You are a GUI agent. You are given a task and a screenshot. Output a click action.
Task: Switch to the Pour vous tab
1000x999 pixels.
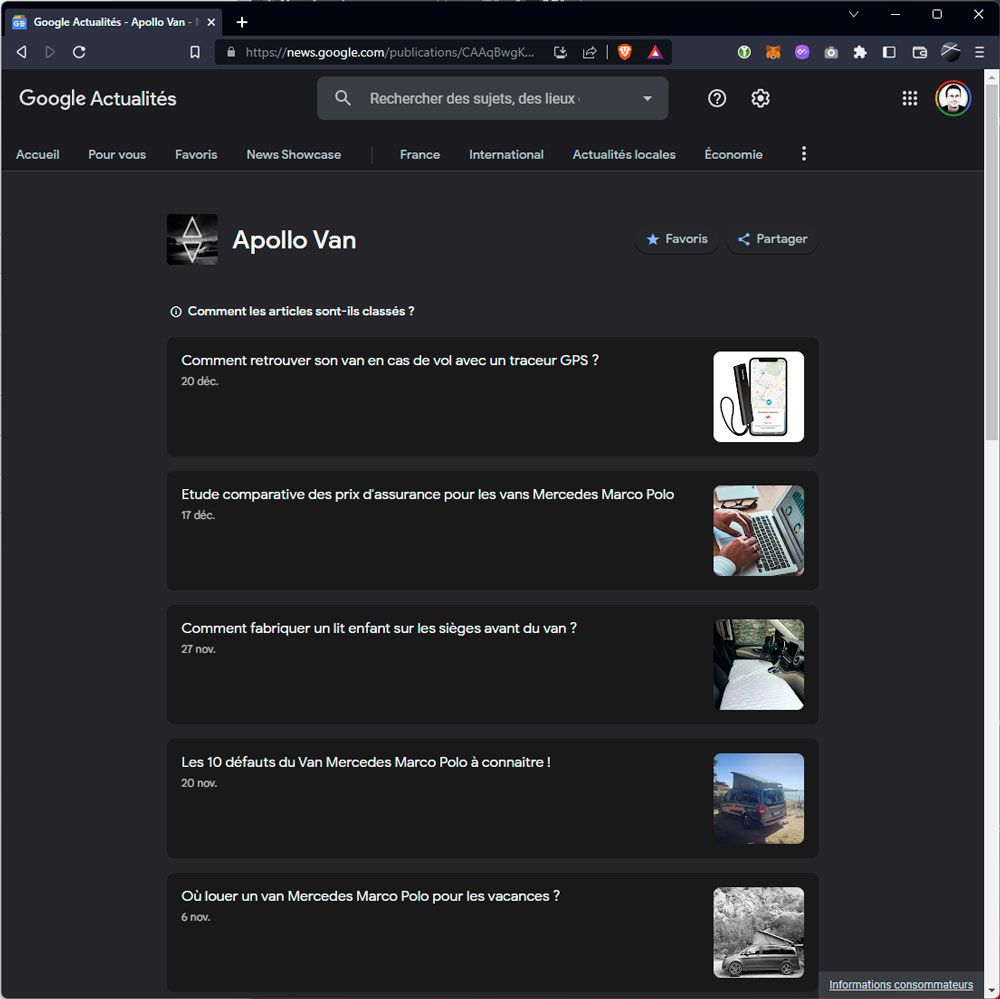tap(117, 154)
